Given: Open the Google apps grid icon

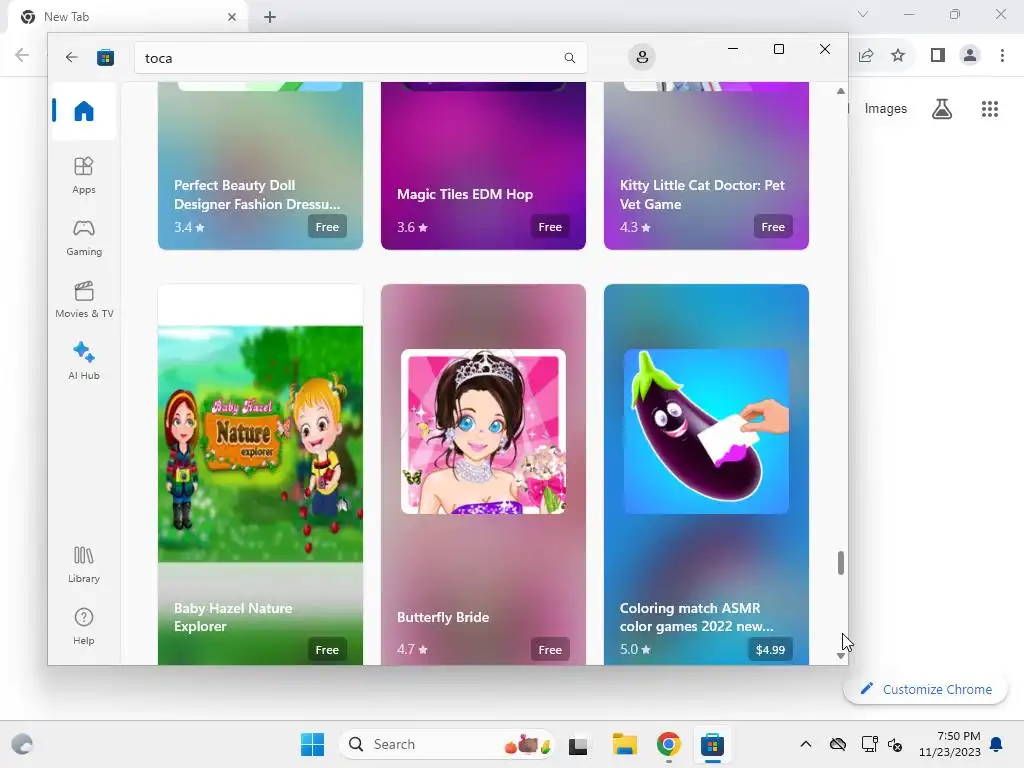Looking at the screenshot, I should click(x=990, y=109).
